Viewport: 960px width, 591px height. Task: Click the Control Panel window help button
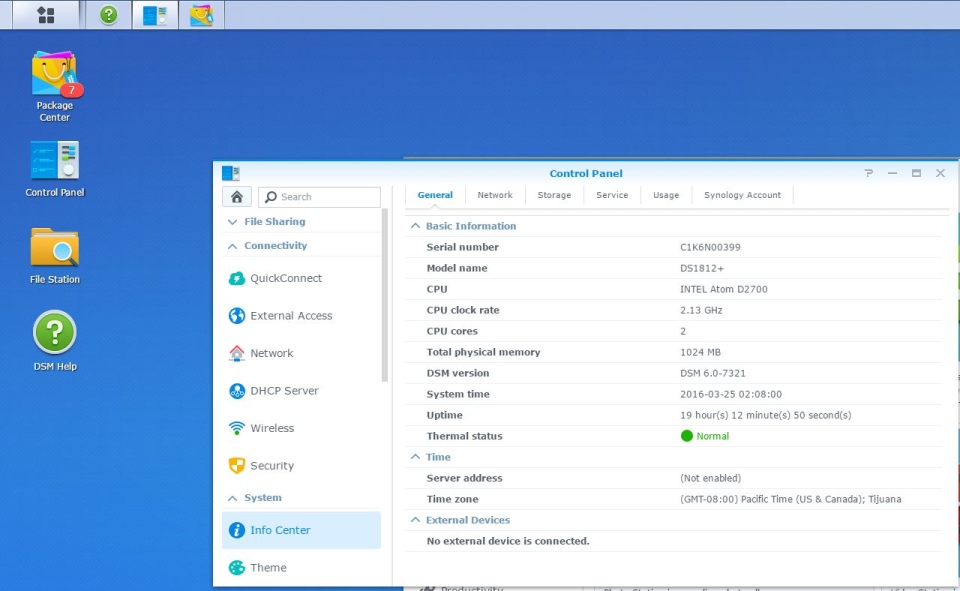tap(869, 173)
